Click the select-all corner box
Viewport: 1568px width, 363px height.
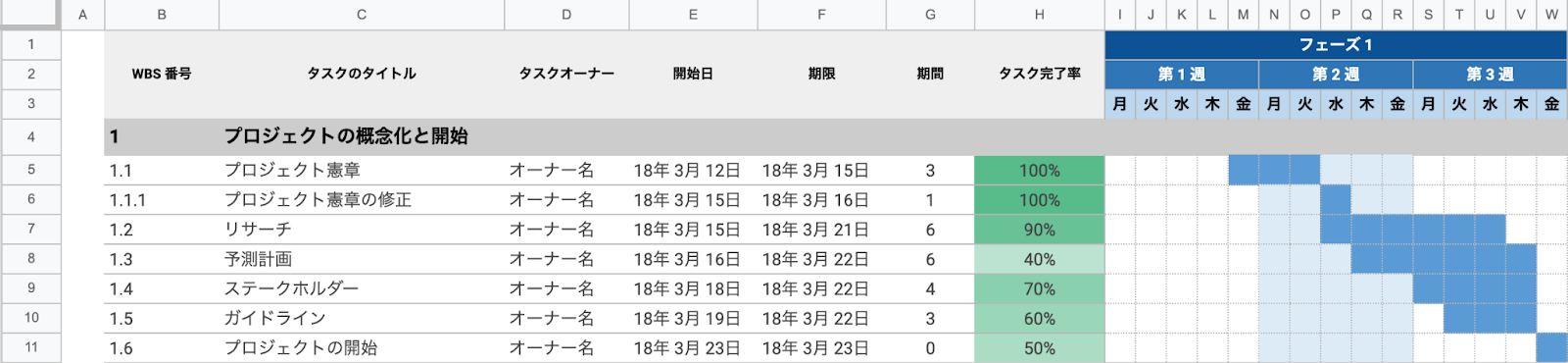pos(30,14)
